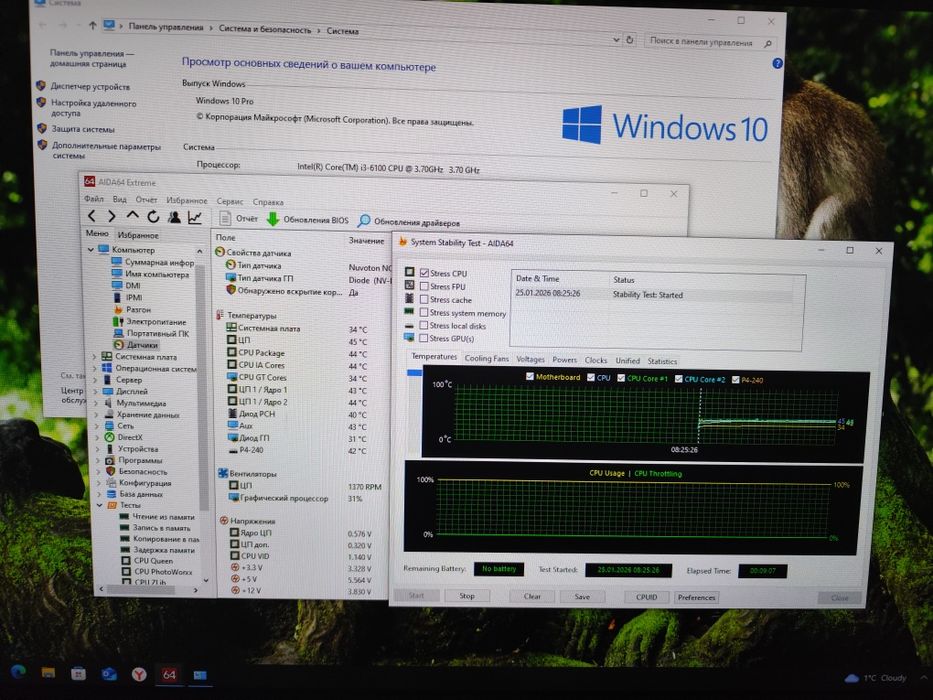Click help icon in Control Panel window
933x700 pixels.
777,63
